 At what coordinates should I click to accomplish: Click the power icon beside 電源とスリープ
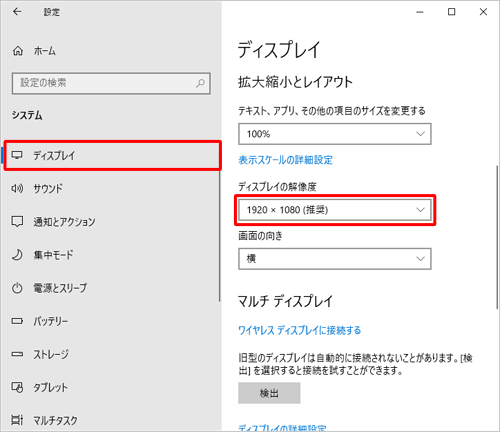click(17, 288)
